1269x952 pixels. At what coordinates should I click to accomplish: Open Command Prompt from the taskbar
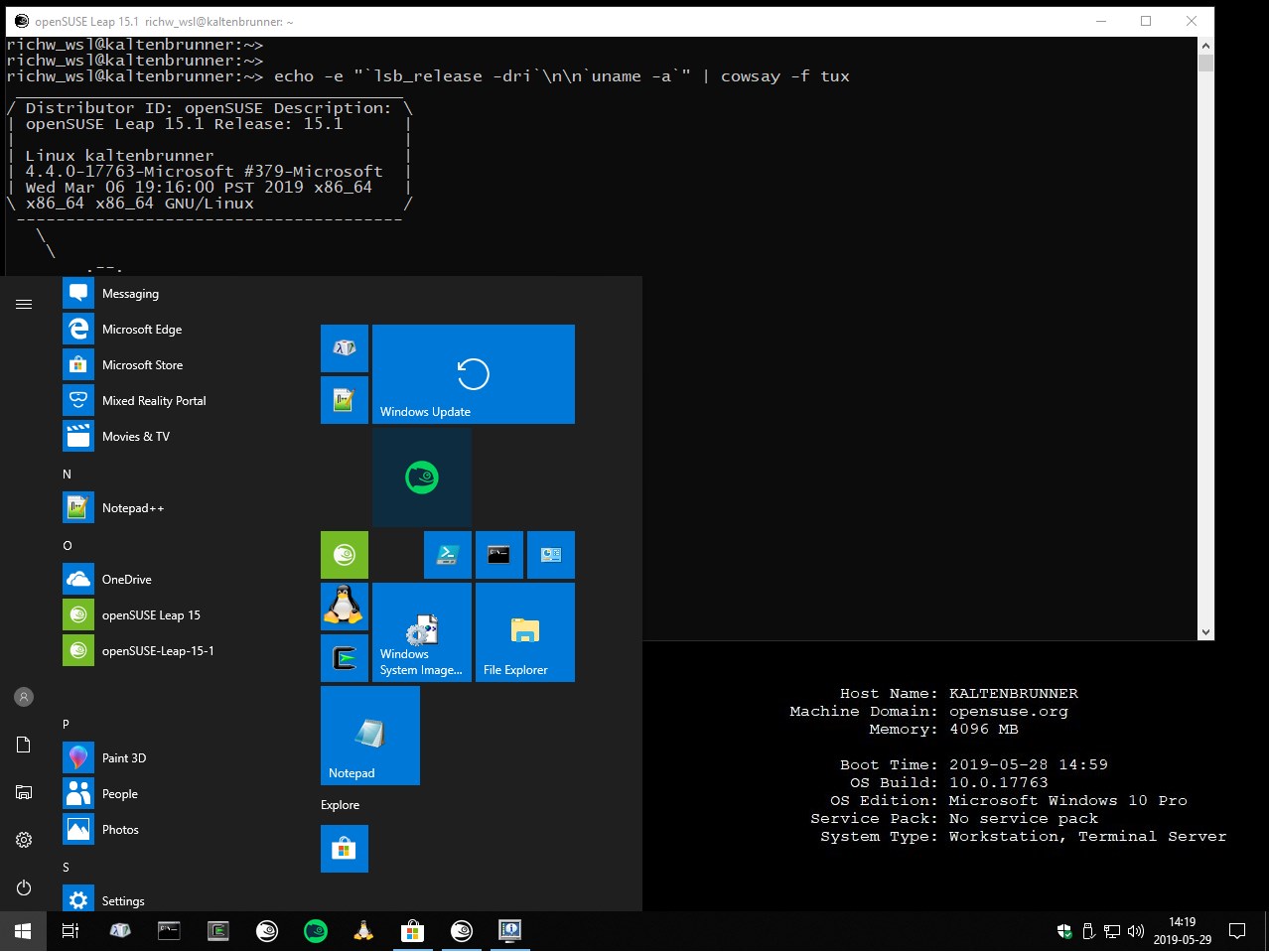pyautogui.click(x=169, y=931)
